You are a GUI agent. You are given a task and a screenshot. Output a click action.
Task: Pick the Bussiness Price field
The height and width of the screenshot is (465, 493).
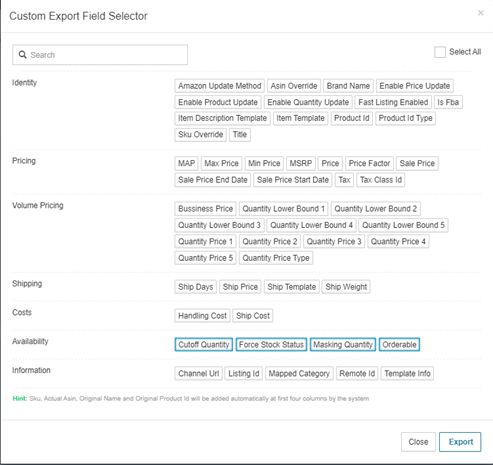click(205, 209)
